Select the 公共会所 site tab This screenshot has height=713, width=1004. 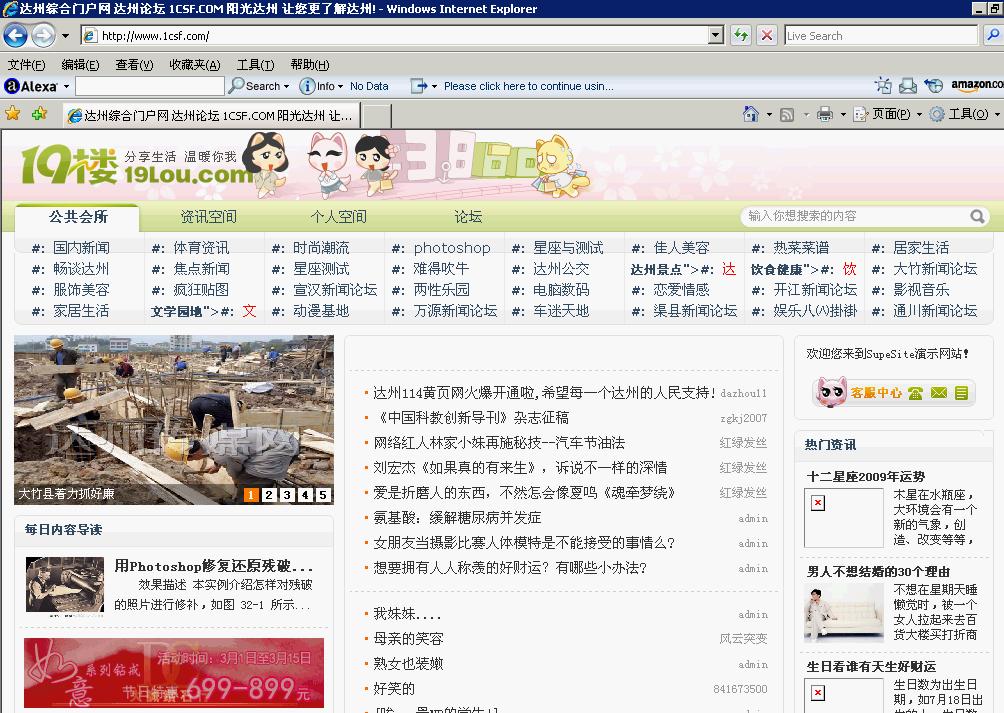tap(77, 217)
